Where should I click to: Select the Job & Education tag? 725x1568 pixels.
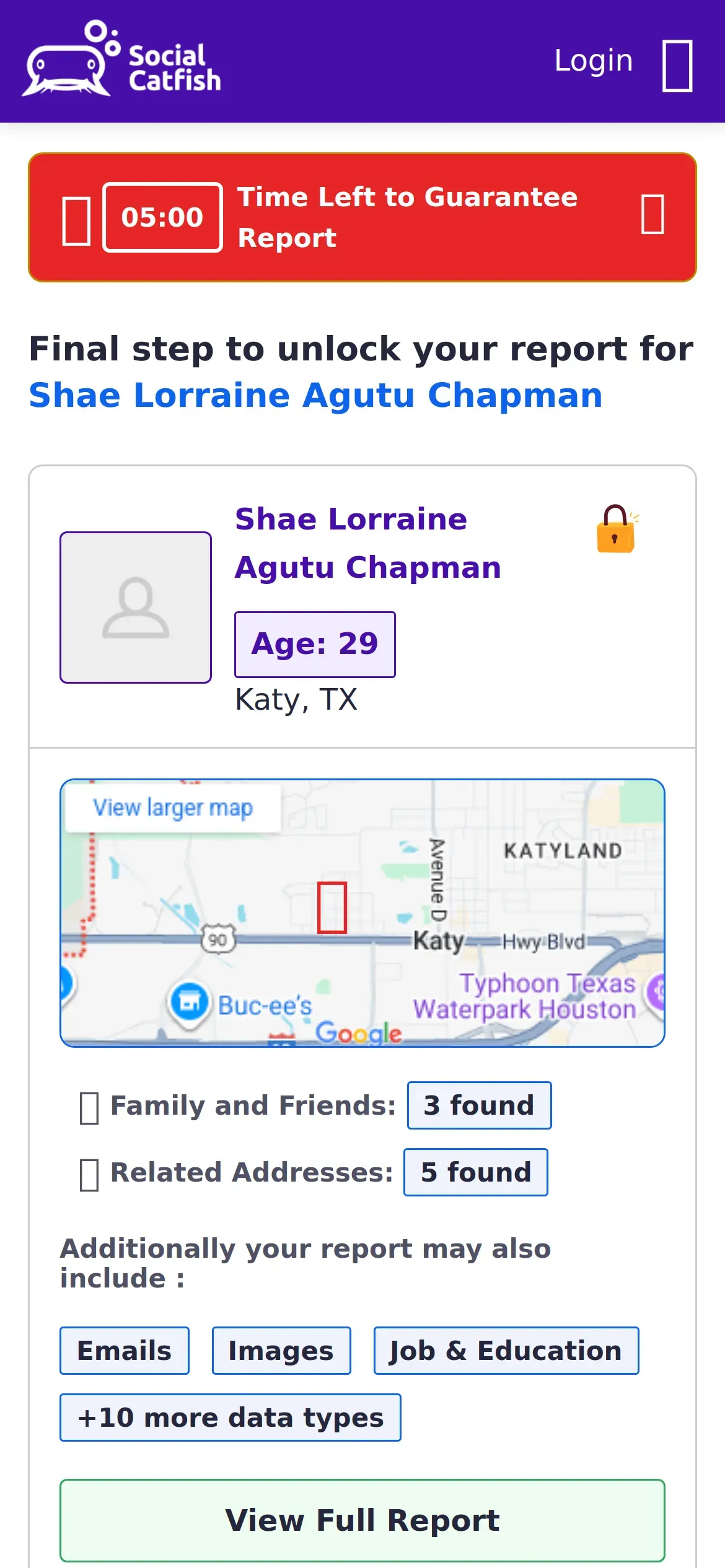pyautogui.click(x=506, y=1350)
